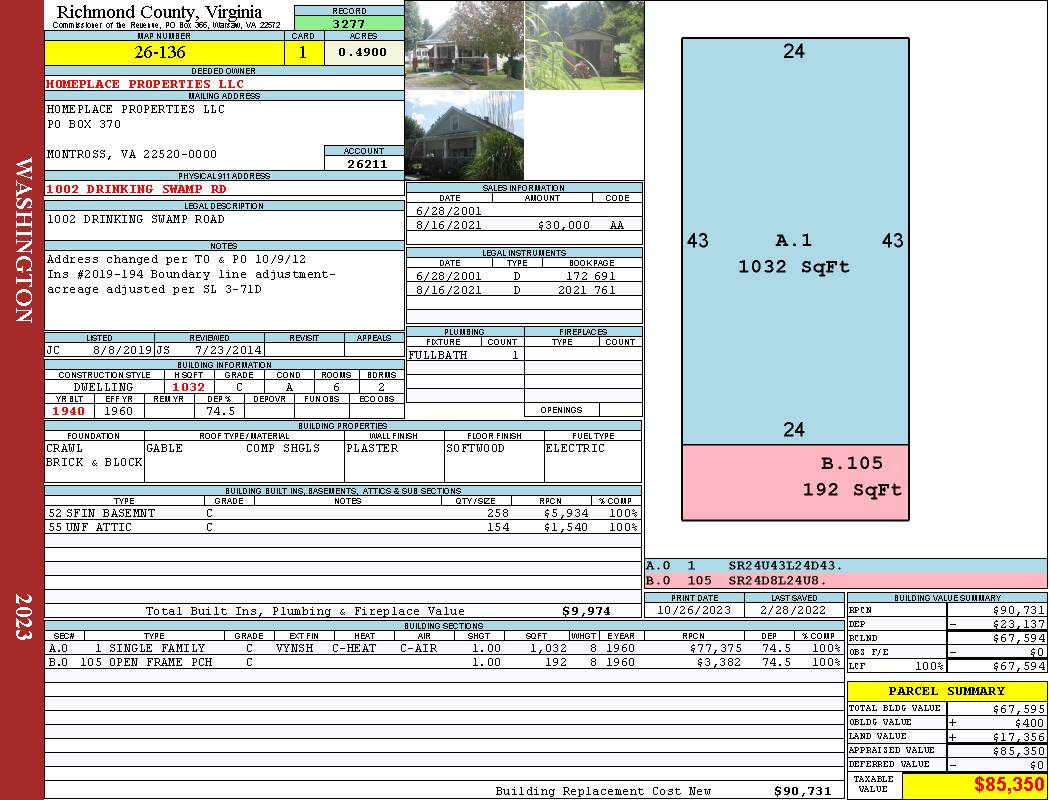
Task: Select the bottom house photo thumbnail
Action: point(464,135)
